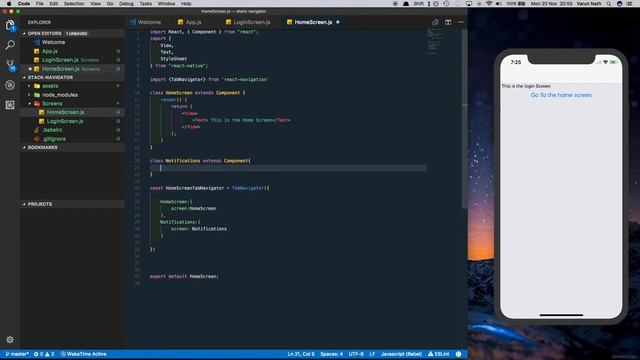Open the Edit menu

tap(53, 3)
